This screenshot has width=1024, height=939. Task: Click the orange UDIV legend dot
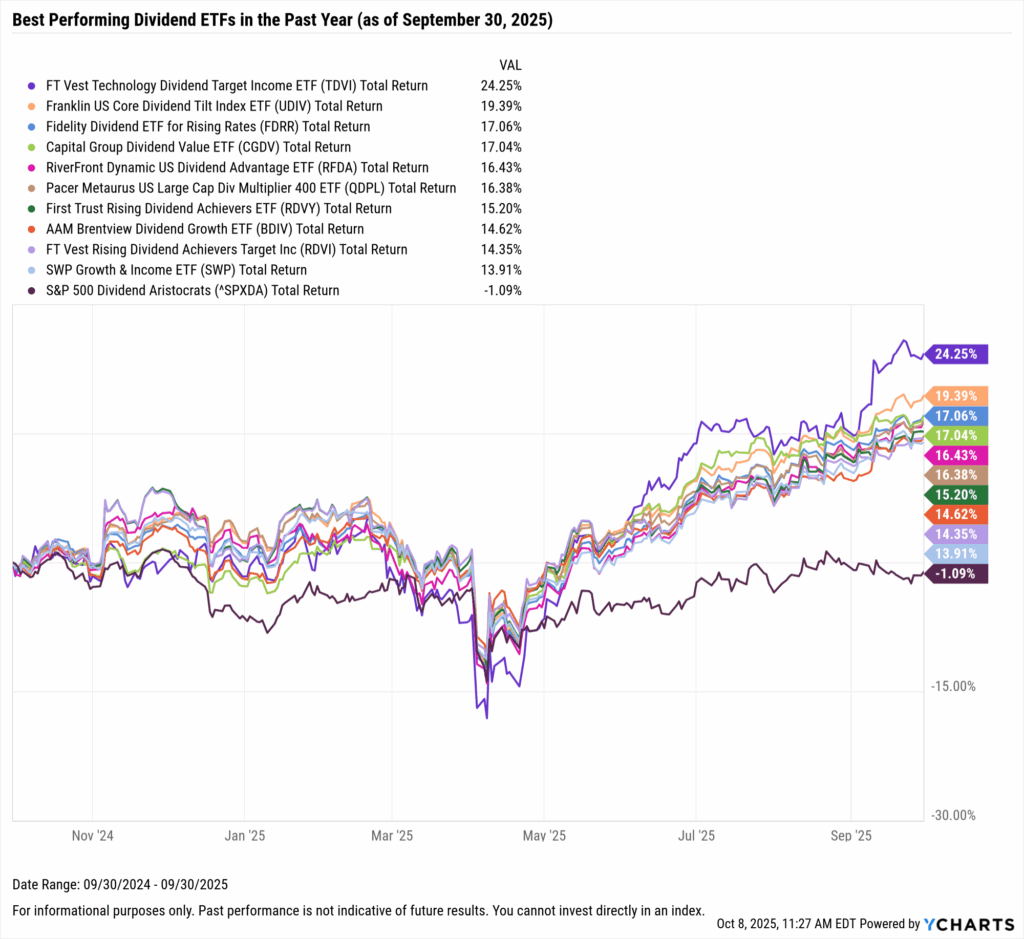click(x=32, y=106)
